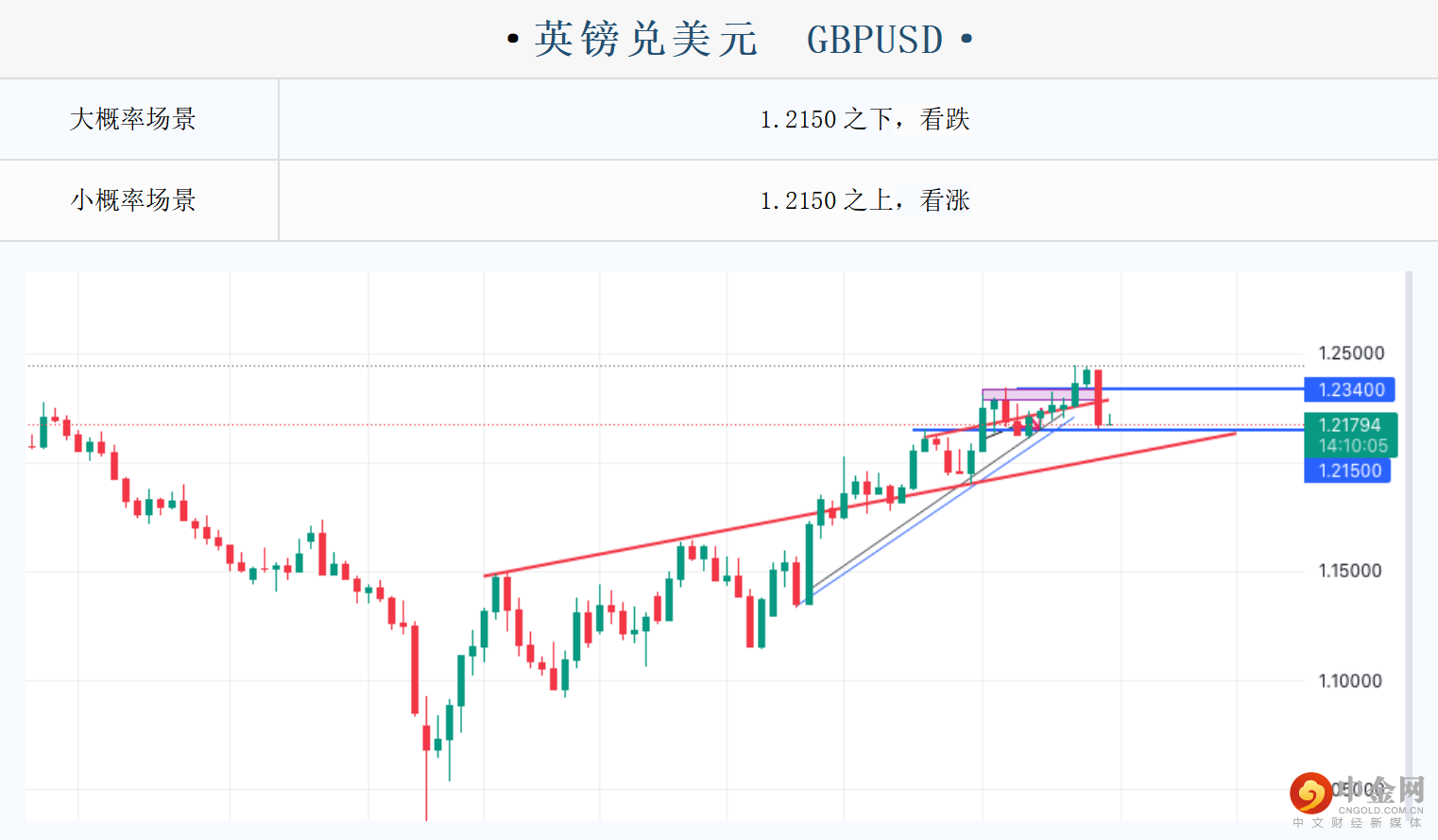The height and width of the screenshot is (840, 1438).
Task: Select the 1.2150 之下，看跌 text
Action: point(865,119)
